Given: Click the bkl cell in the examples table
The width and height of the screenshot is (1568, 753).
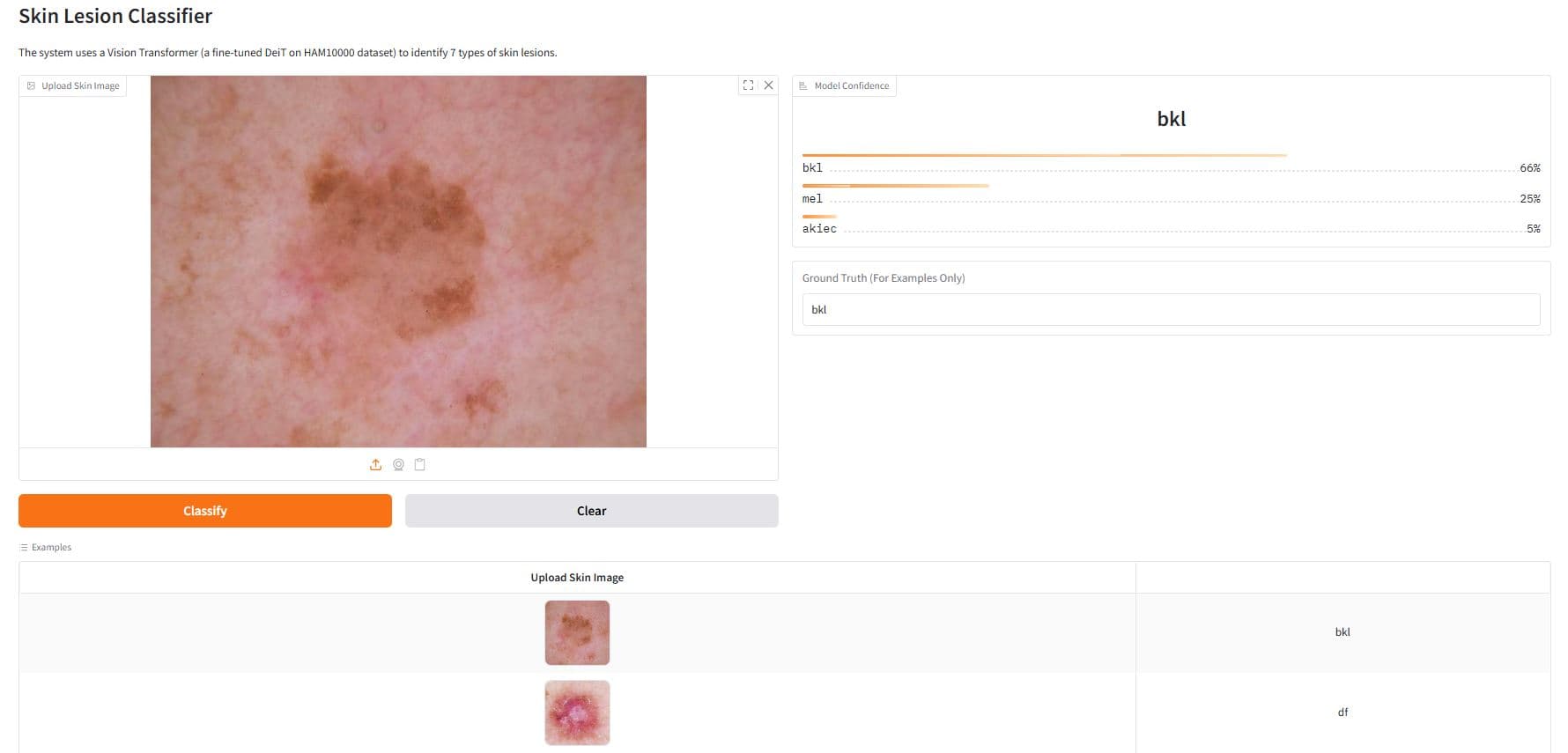Looking at the screenshot, I should (x=1342, y=632).
